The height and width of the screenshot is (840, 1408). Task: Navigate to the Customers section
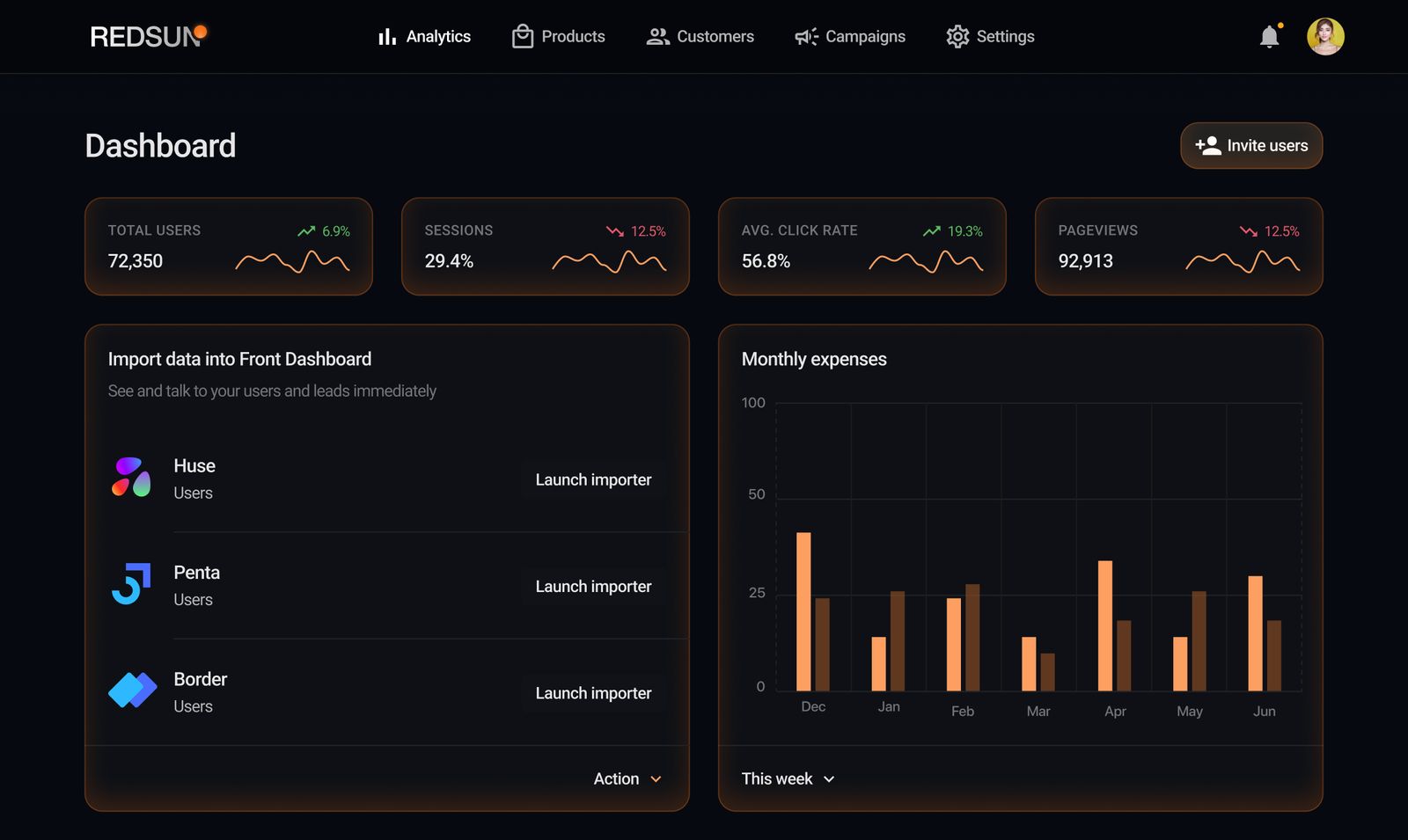point(700,37)
